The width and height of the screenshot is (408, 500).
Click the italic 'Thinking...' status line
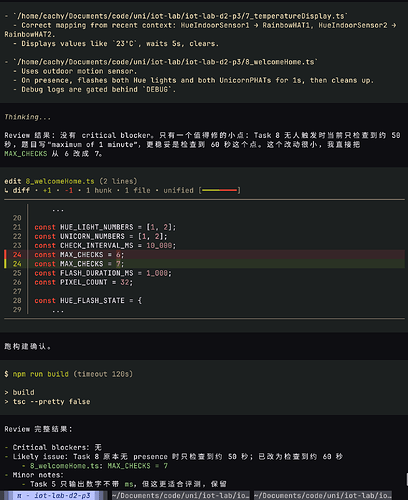coord(27,117)
